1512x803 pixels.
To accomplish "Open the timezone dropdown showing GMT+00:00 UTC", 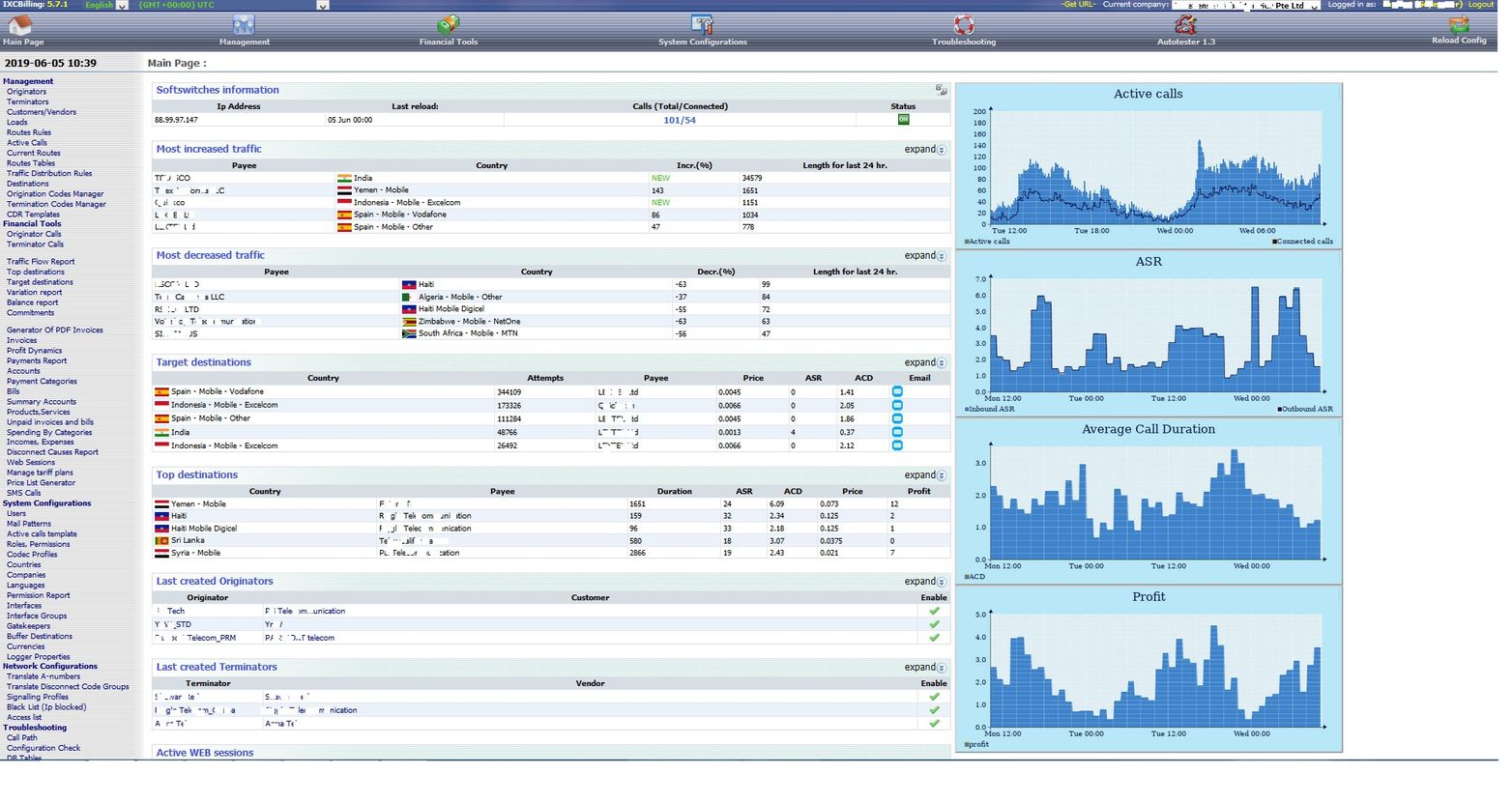I will 323,5.
